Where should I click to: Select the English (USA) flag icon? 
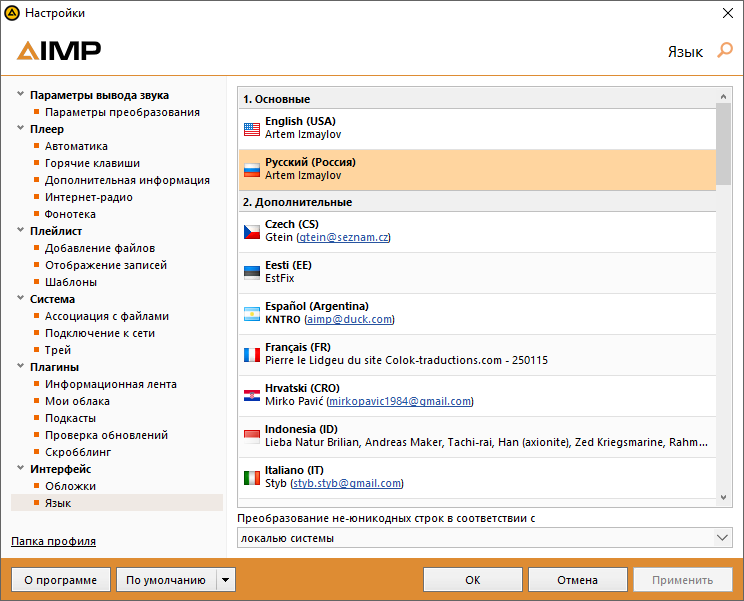252,128
